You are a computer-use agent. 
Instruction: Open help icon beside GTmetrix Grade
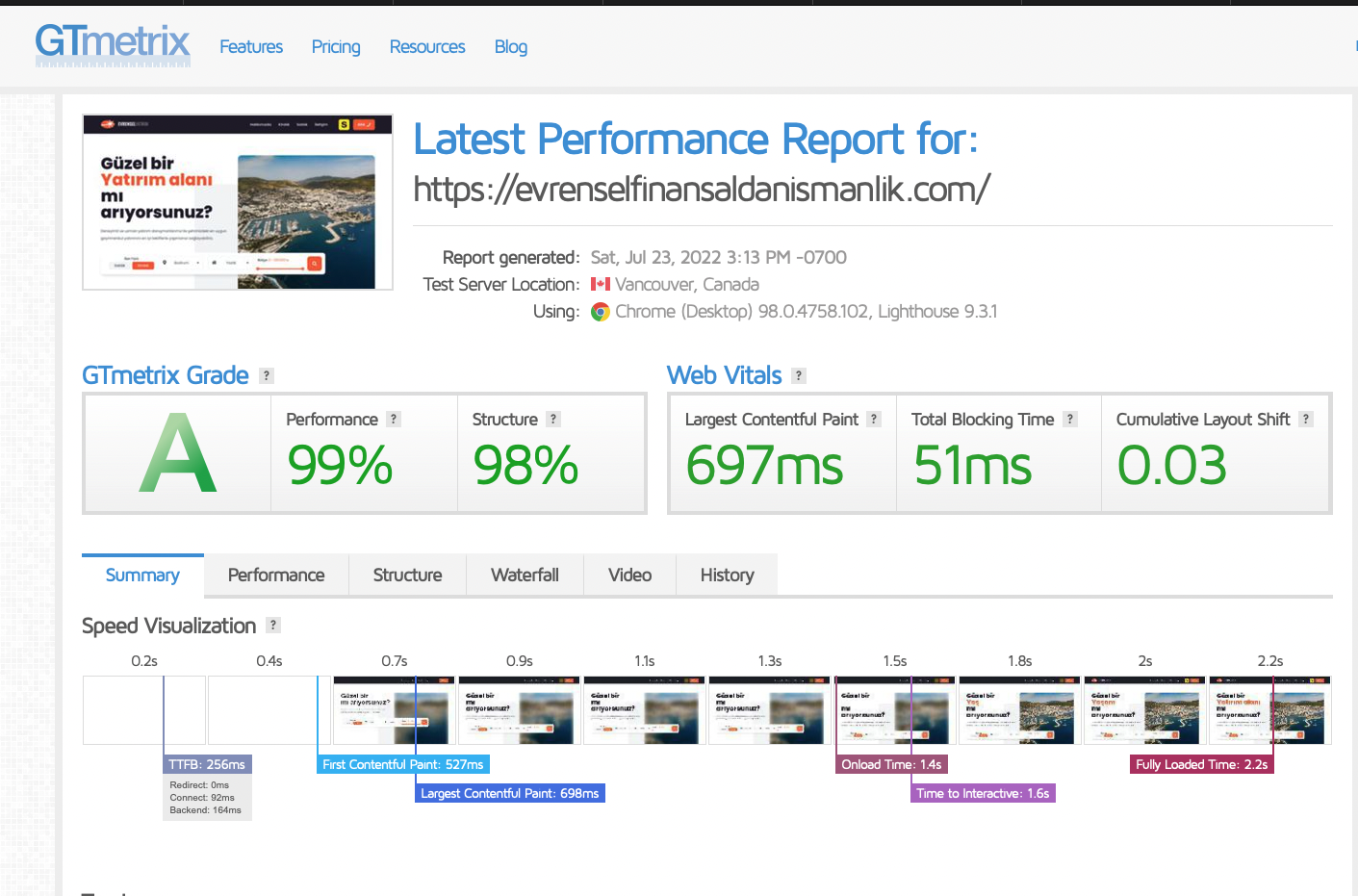[x=267, y=375]
